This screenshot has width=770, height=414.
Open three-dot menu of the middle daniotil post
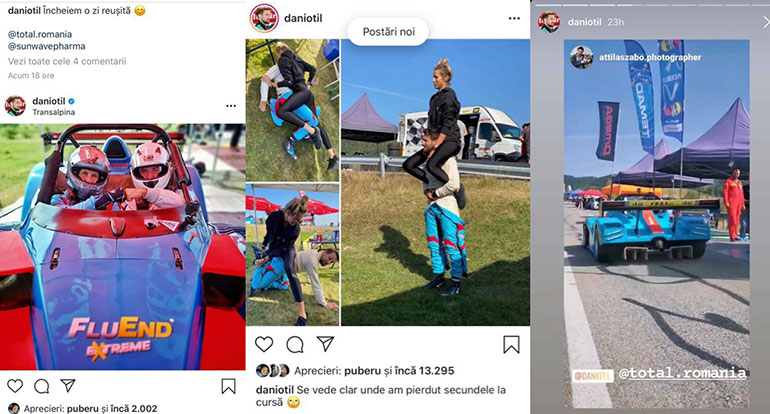click(514, 18)
